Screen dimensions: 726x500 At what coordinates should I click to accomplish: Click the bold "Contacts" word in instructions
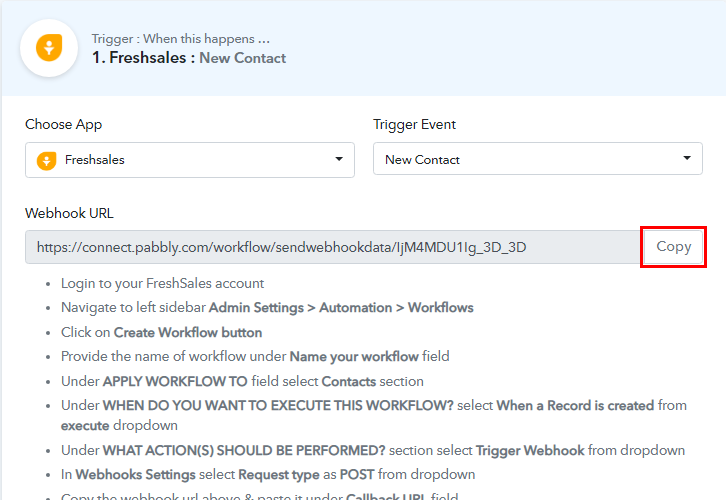tap(351, 381)
